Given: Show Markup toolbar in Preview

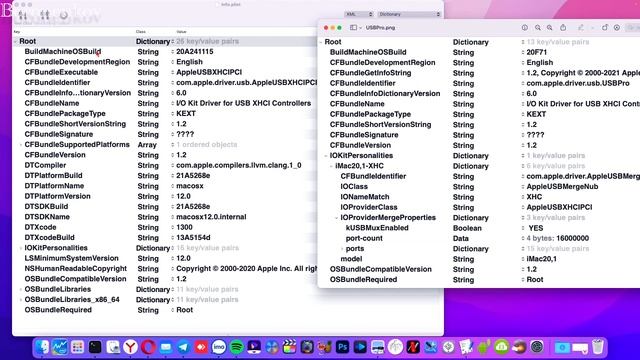Looking at the screenshot, I should (617, 28).
